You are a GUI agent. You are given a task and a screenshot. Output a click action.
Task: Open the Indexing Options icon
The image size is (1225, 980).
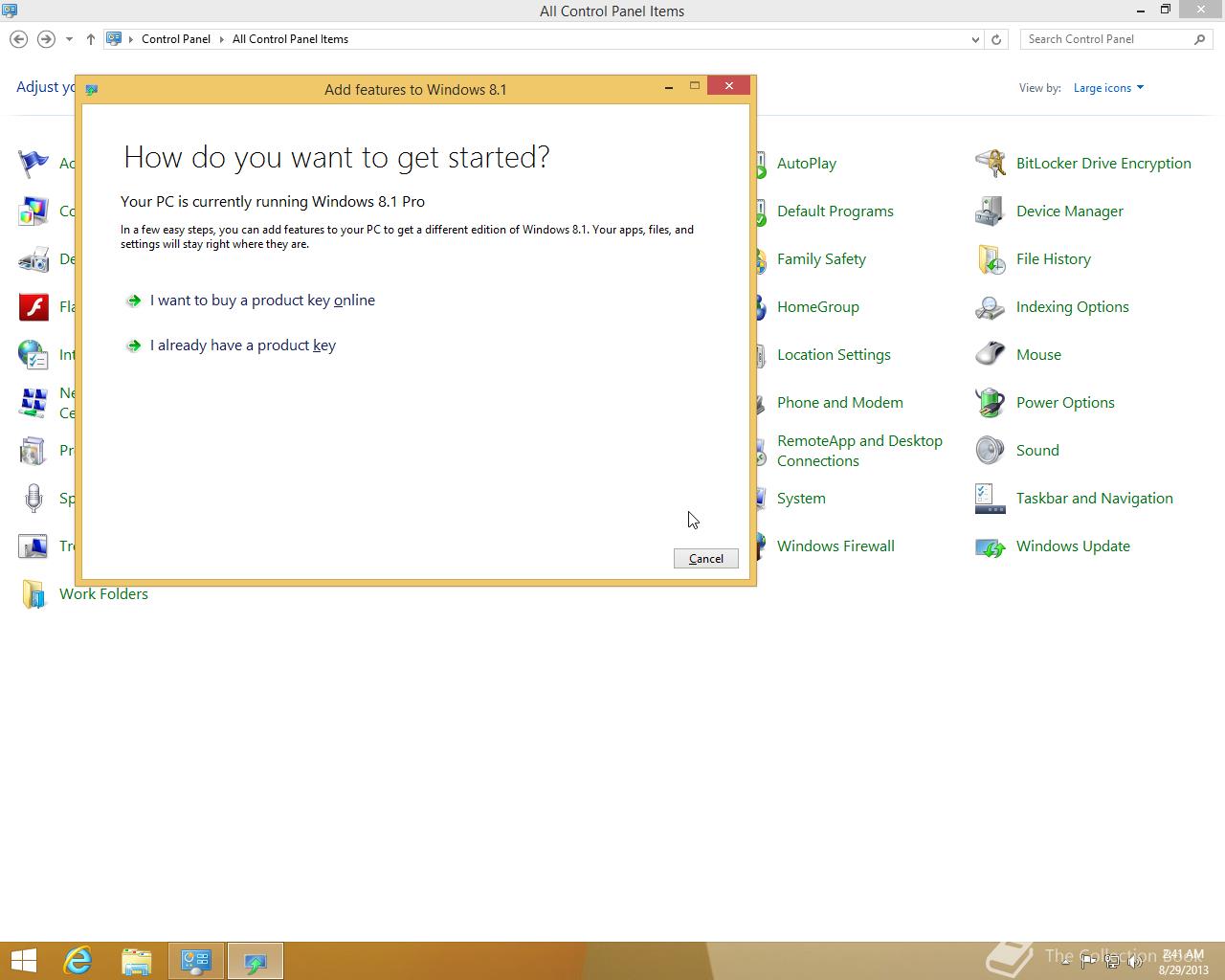pyautogui.click(x=990, y=307)
